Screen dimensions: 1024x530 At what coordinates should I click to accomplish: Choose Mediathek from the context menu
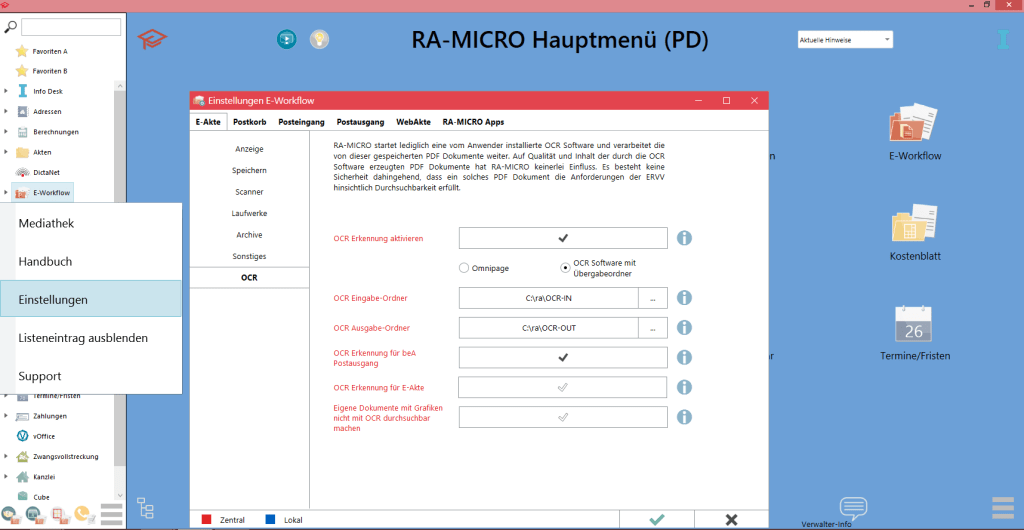[91, 223]
